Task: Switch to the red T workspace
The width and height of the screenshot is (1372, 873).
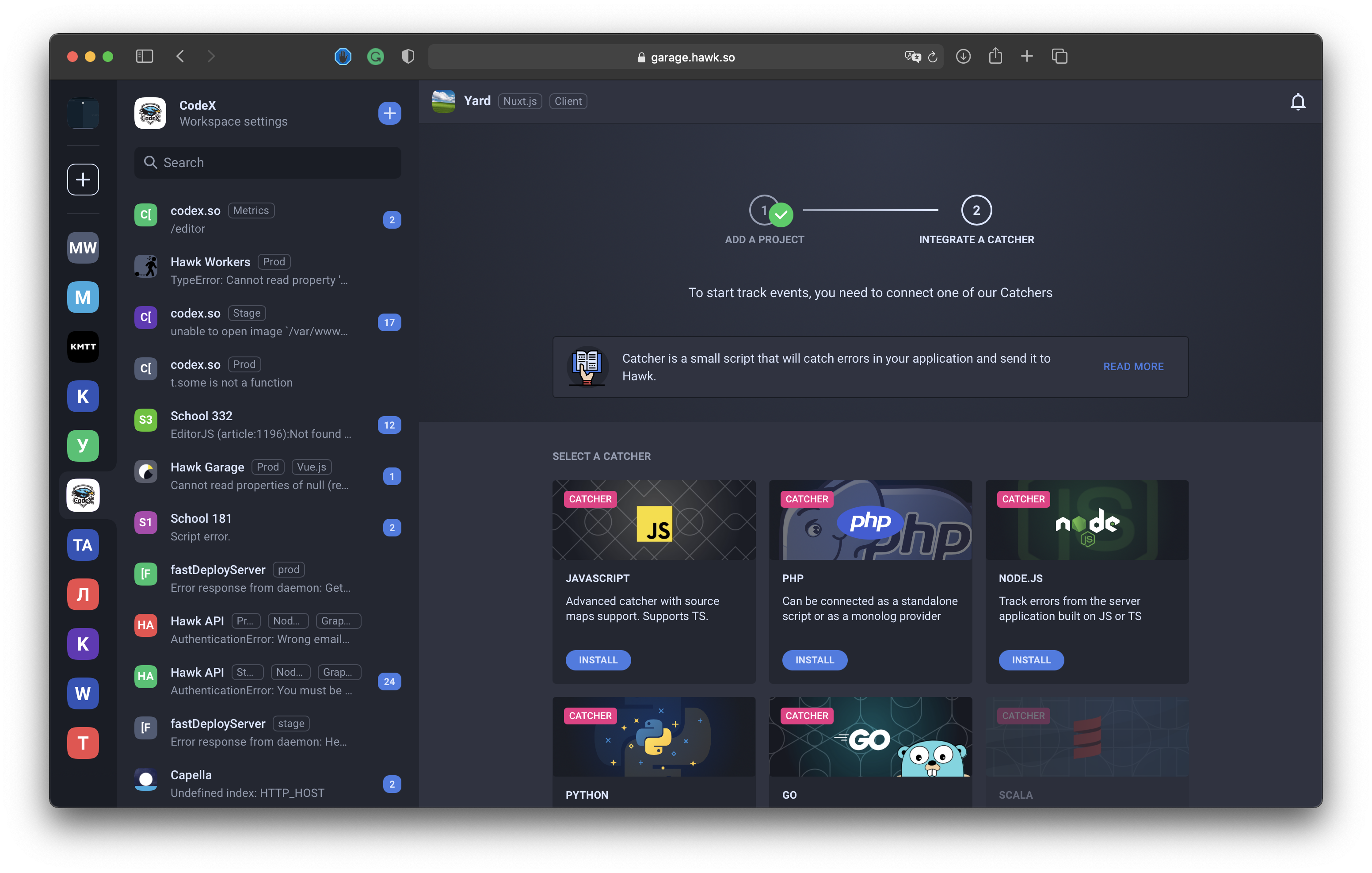Action: pos(83,743)
